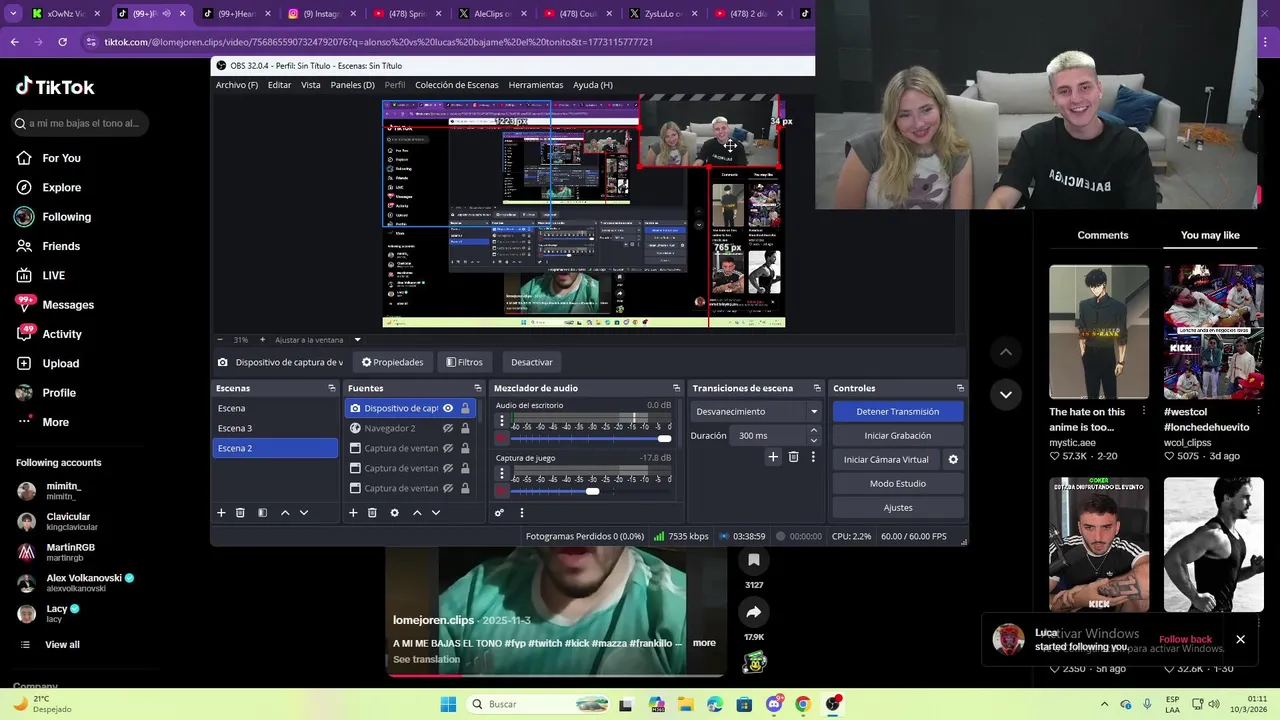Open TikTok Upload page
Screen dimensions: 1280x720
tap(60, 363)
